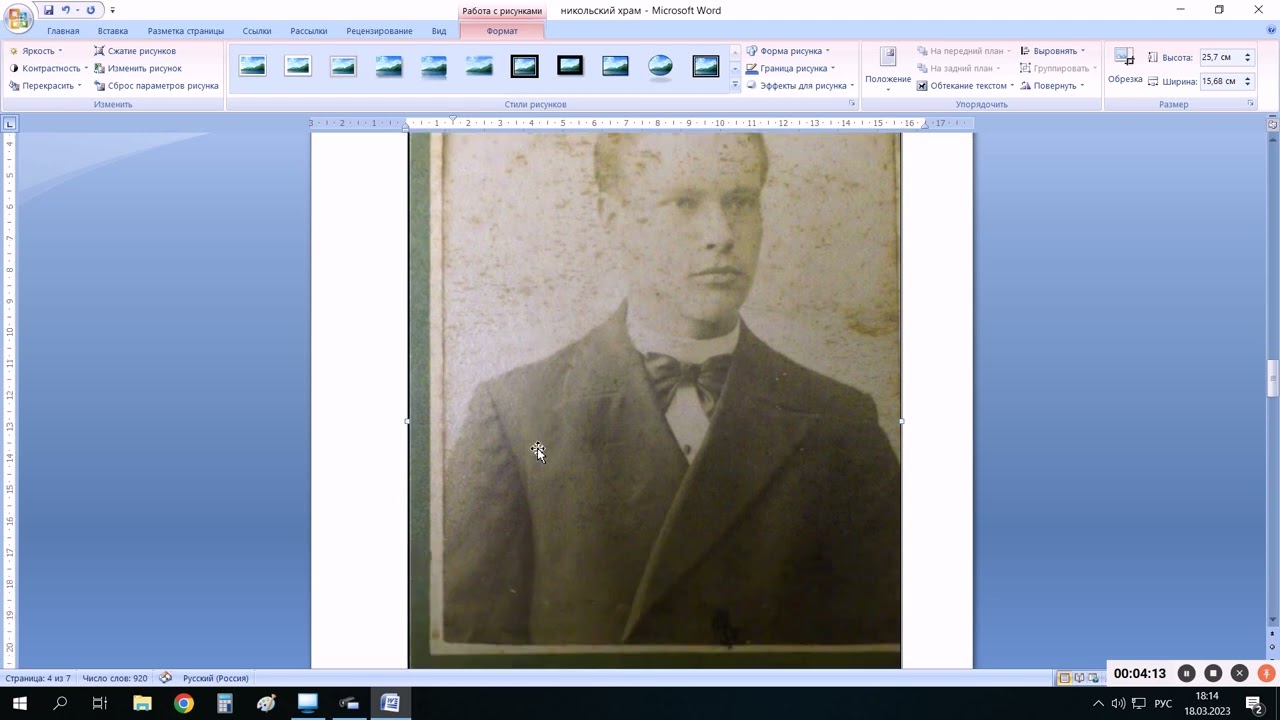Click the Ширина width input field

click(x=1220, y=81)
